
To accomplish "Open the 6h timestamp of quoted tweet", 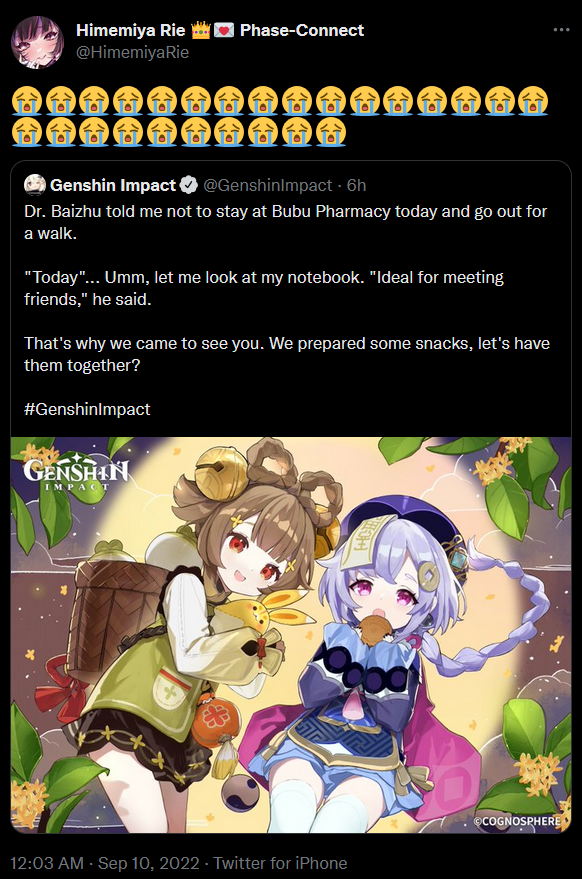I will [x=356, y=185].
